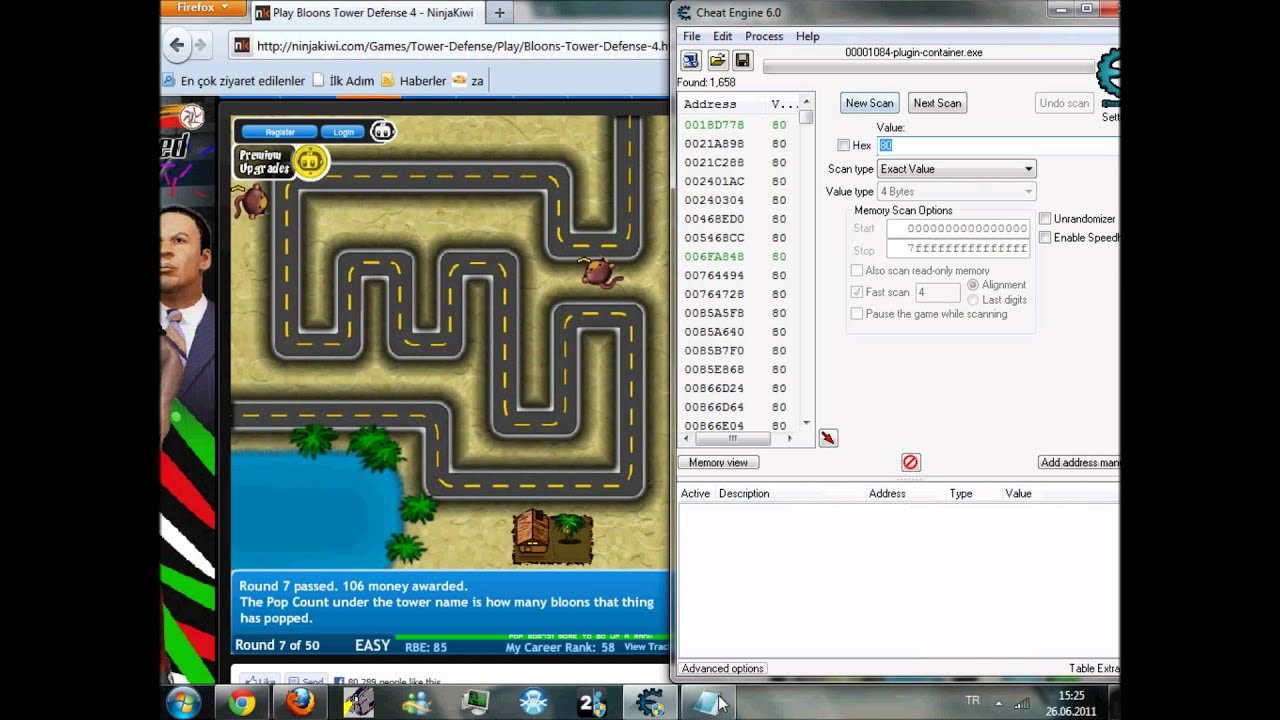Toggle Pause the game while scanning
The width and height of the screenshot is (1280, 720).
tap(856, 314)
